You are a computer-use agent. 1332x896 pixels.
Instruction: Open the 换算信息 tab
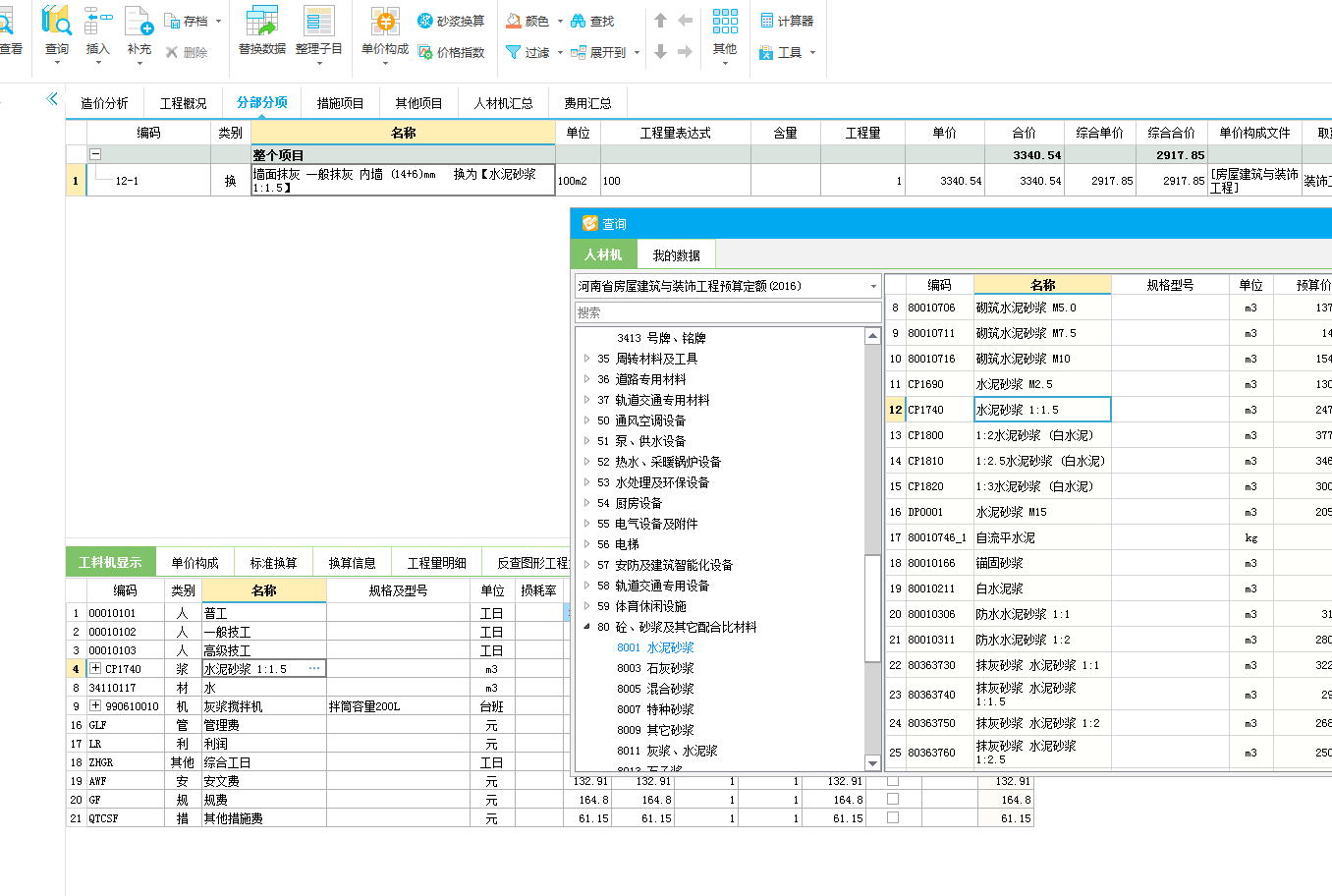coord(352,563)
